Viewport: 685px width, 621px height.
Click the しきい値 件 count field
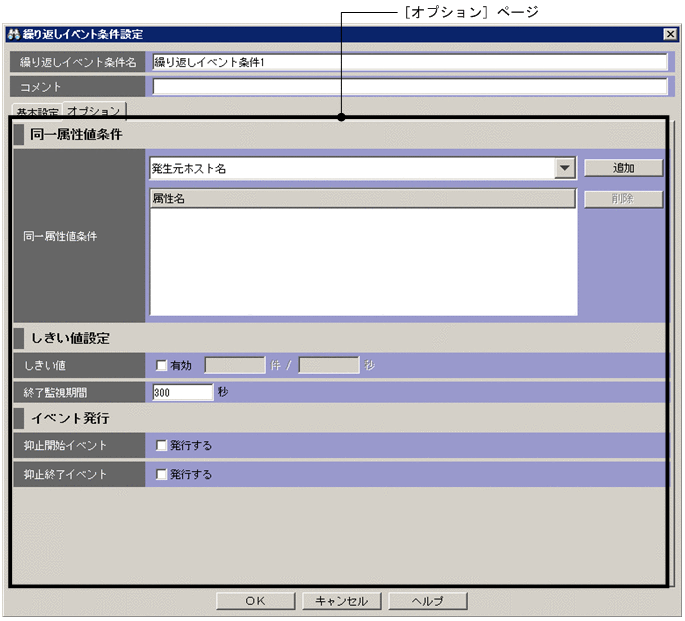(235, 365)
